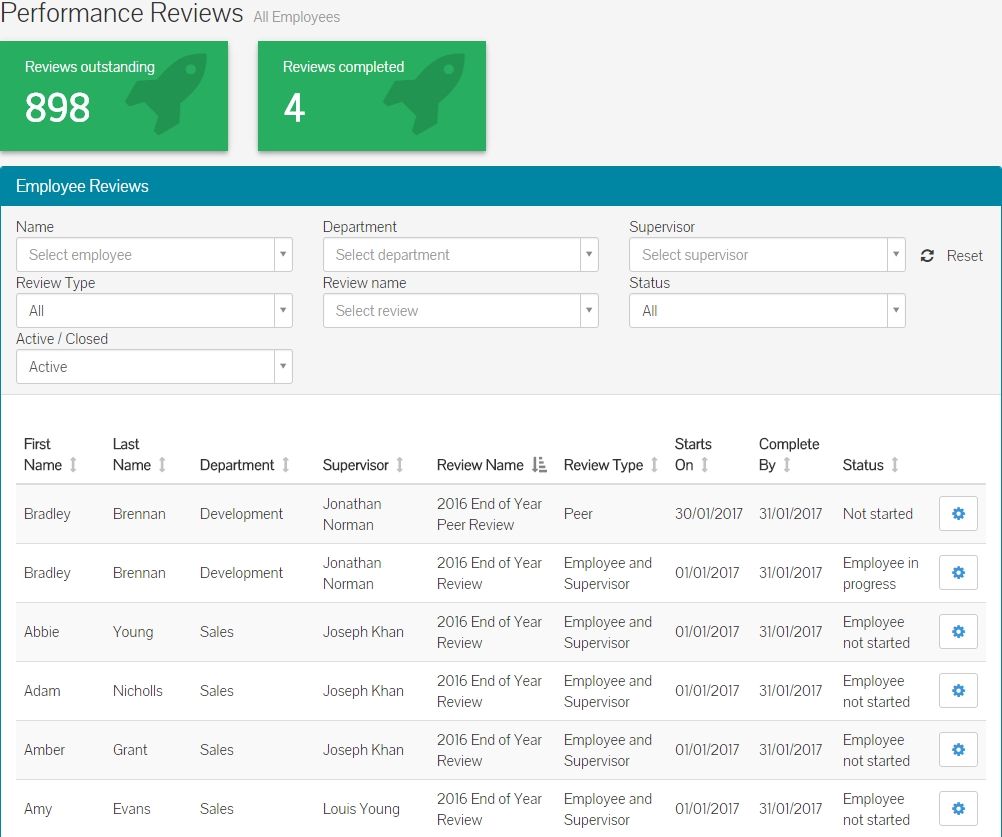The height and width of the screenshot is (837, 1002).
Task: Click the Department column header label
Action: point(237,465)
